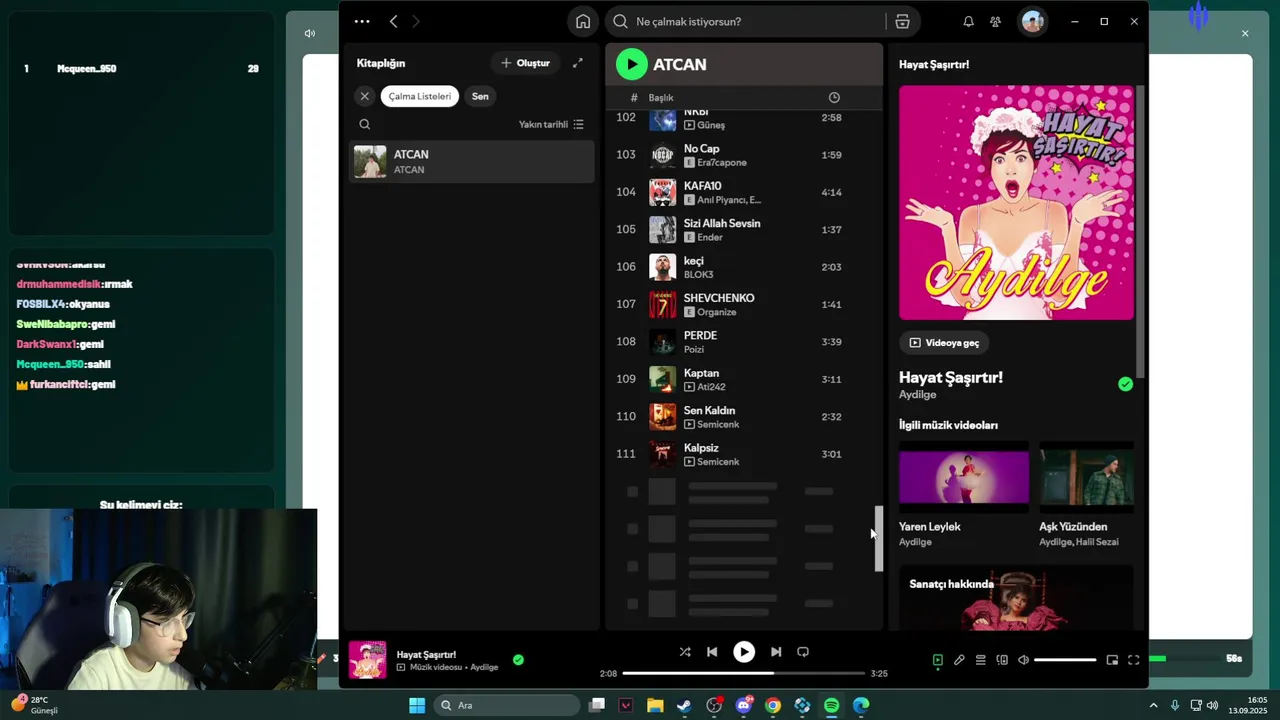Expand the Kitaplığın library panel
This screenshot has height=720, width=1280.
point(577,63)
